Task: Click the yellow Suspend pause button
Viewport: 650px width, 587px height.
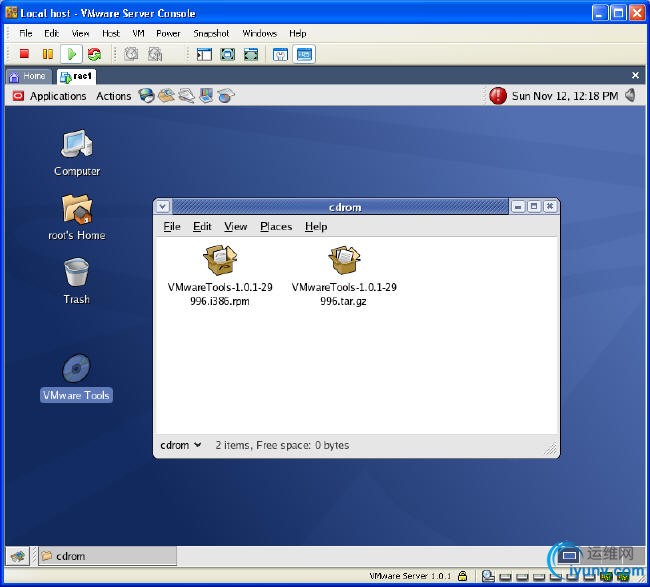Action: 48,54
